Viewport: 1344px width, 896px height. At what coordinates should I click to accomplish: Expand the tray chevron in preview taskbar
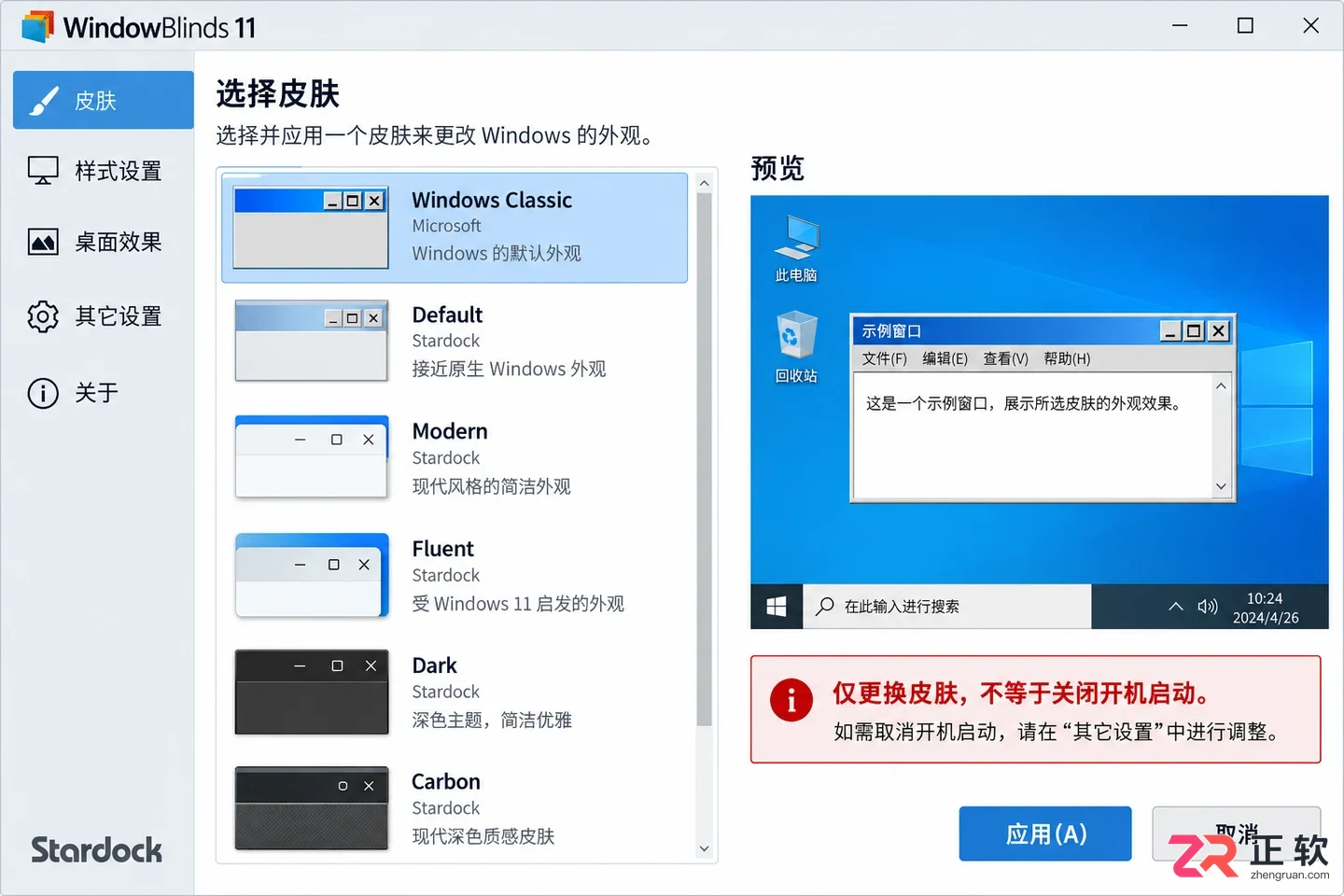[1176, 607]
